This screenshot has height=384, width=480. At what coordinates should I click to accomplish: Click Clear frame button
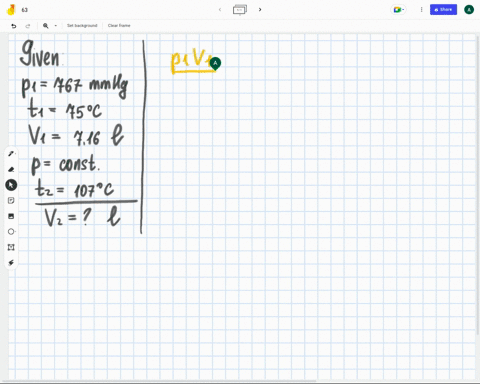[119, 25]
